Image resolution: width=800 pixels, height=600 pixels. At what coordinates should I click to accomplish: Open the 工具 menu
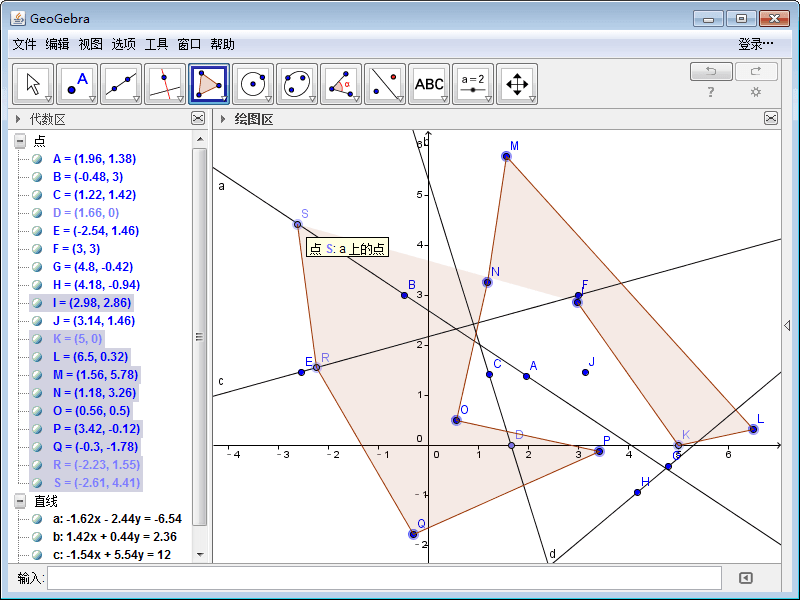[x=156, y=44]
